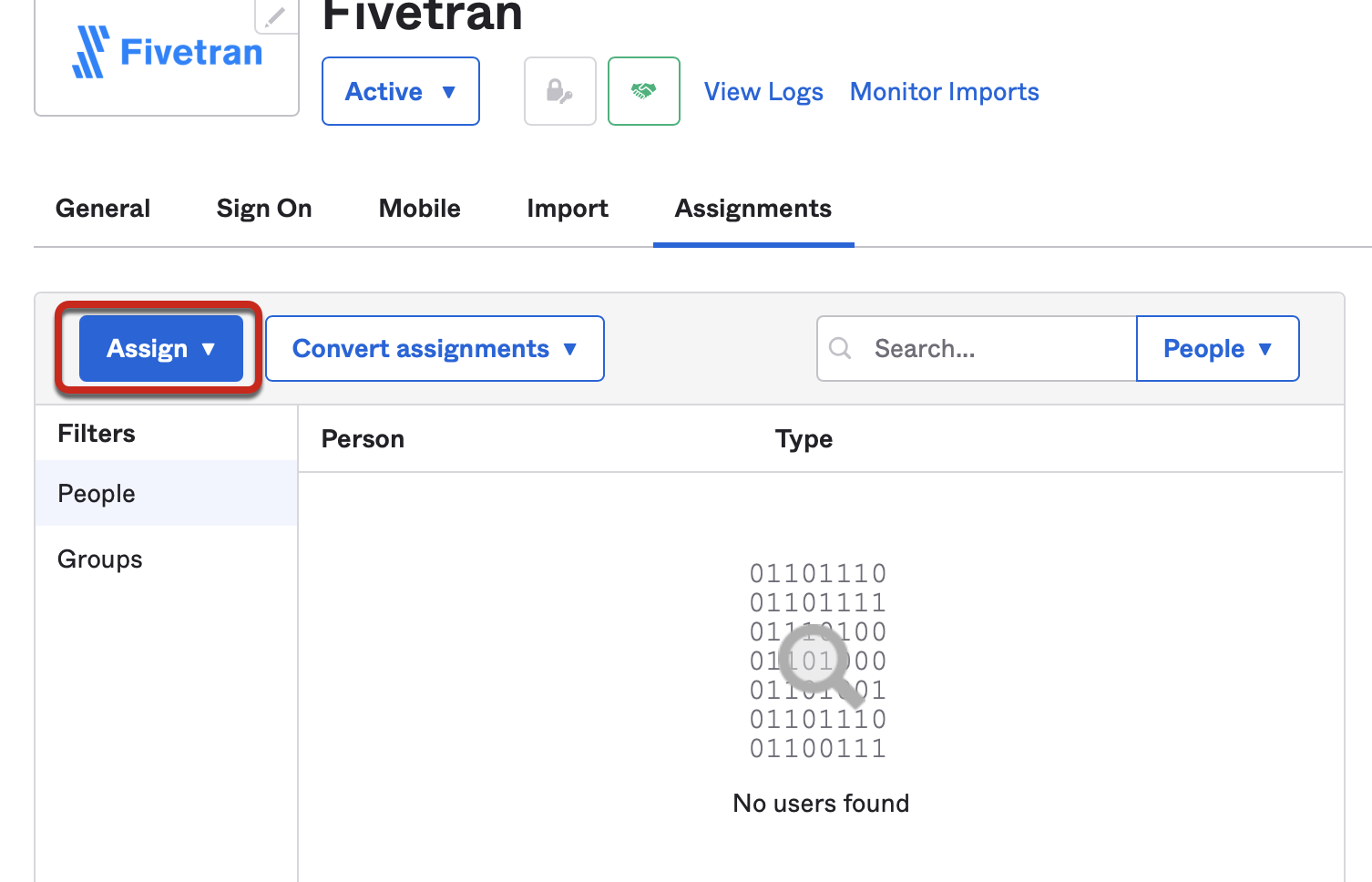Click the binary magnifier empty-state graphic
This screenshot has height=882, width=1372.
pos(818,661)
